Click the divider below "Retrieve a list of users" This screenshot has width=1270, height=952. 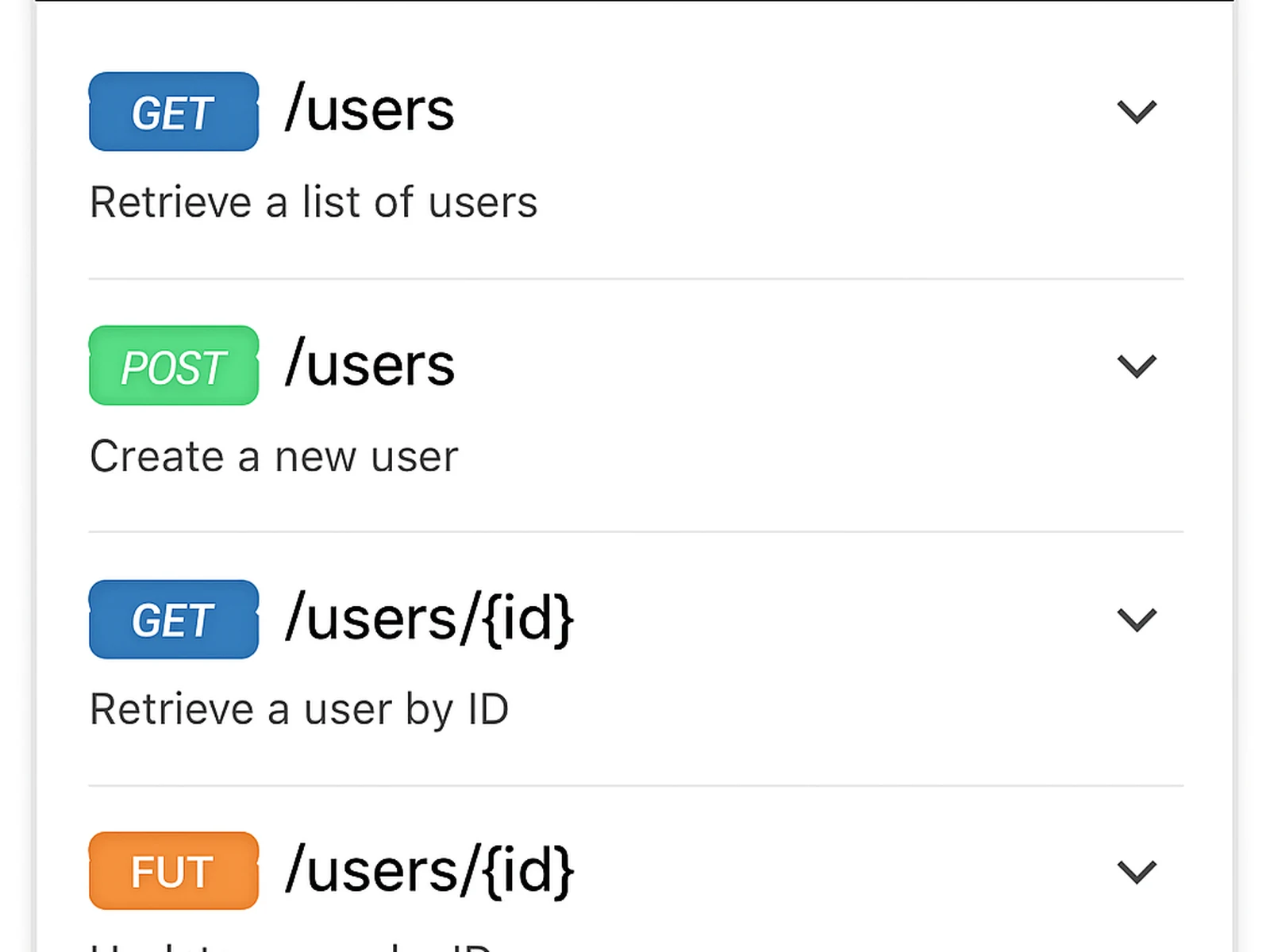point(635,278)
